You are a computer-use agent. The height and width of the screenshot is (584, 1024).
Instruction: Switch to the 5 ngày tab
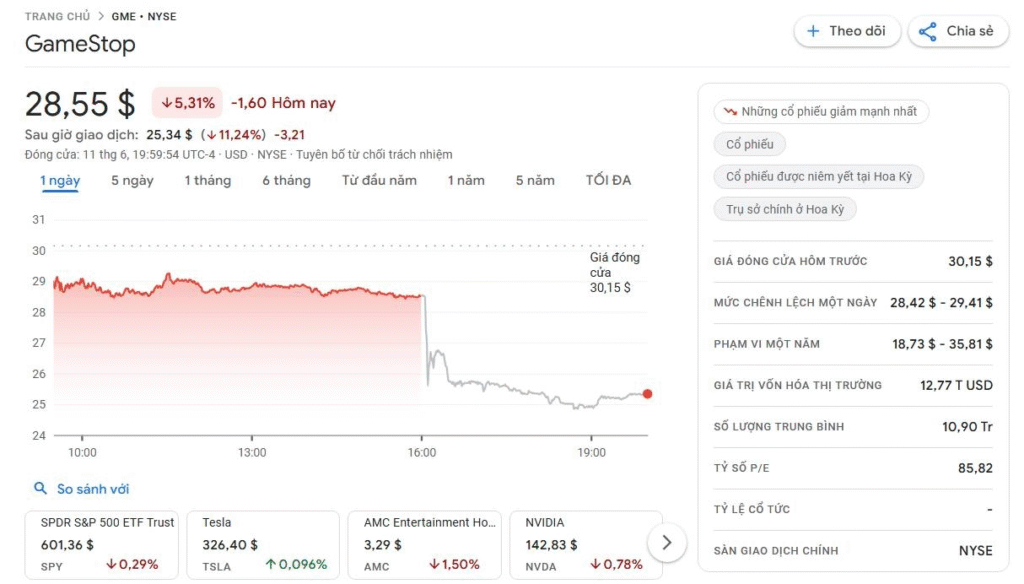(x=132, y=180)
